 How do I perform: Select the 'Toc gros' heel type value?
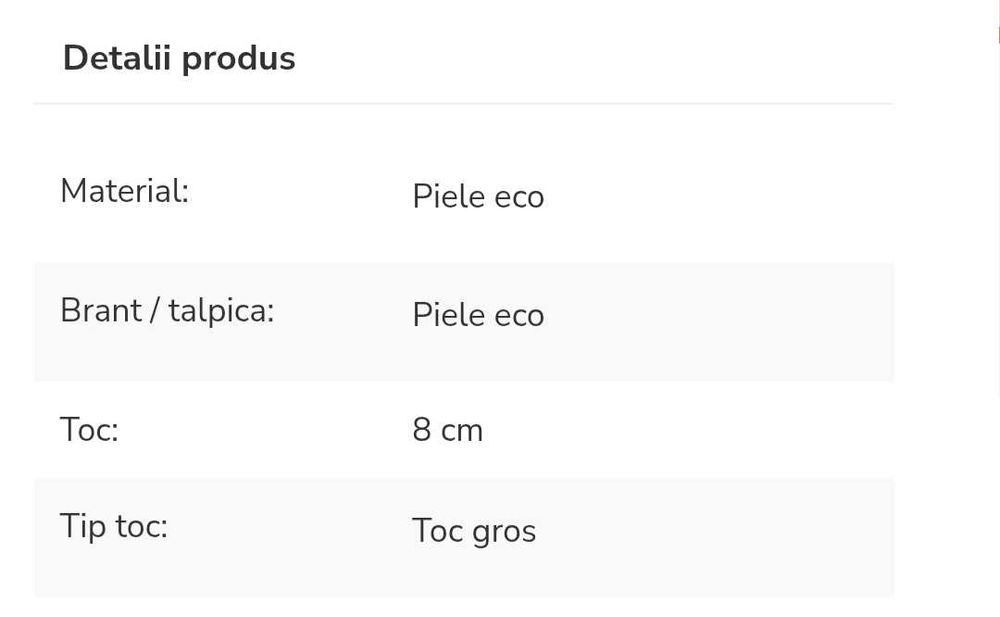473,531
